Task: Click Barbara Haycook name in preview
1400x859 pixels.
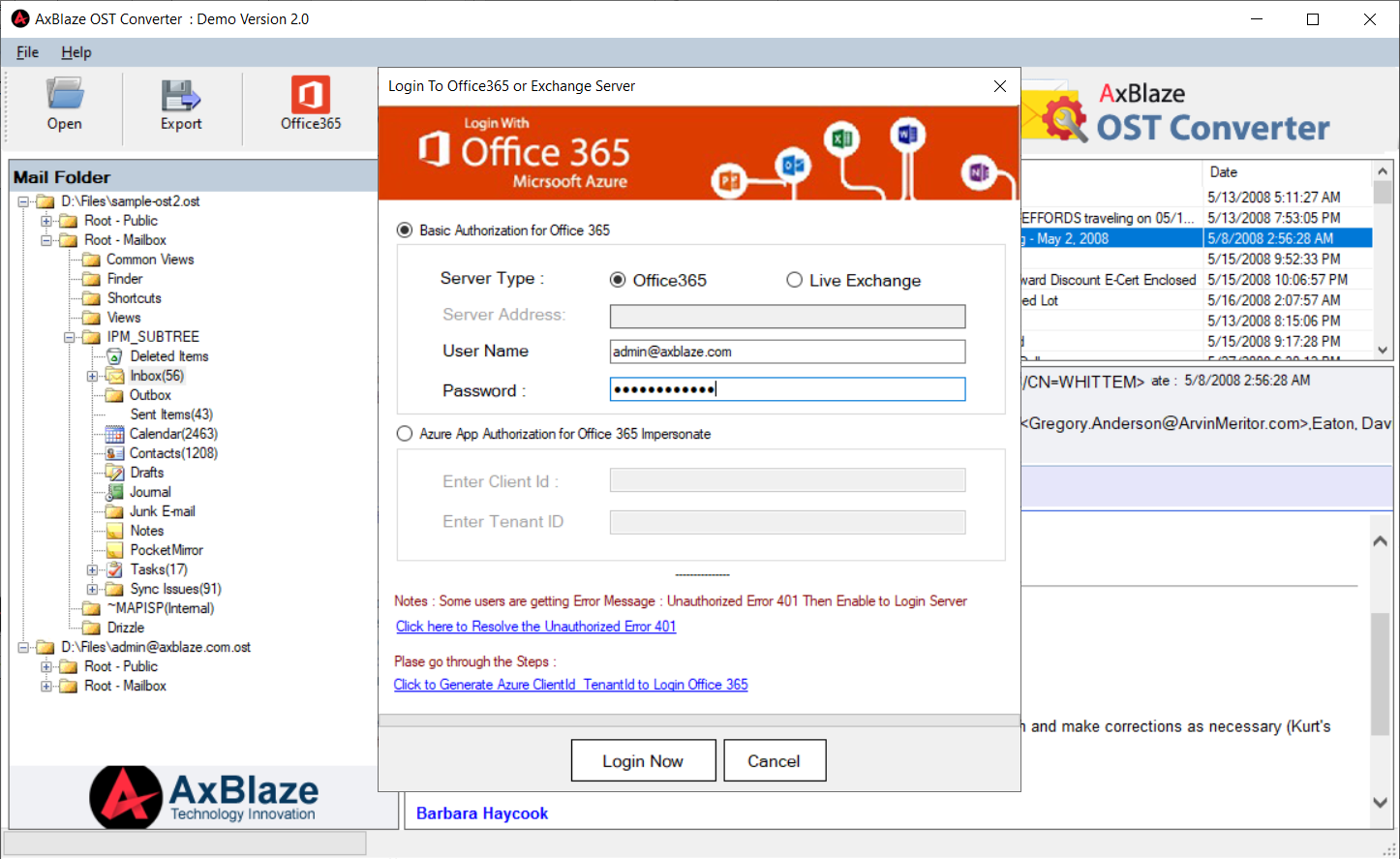Action: click(482, 813)
